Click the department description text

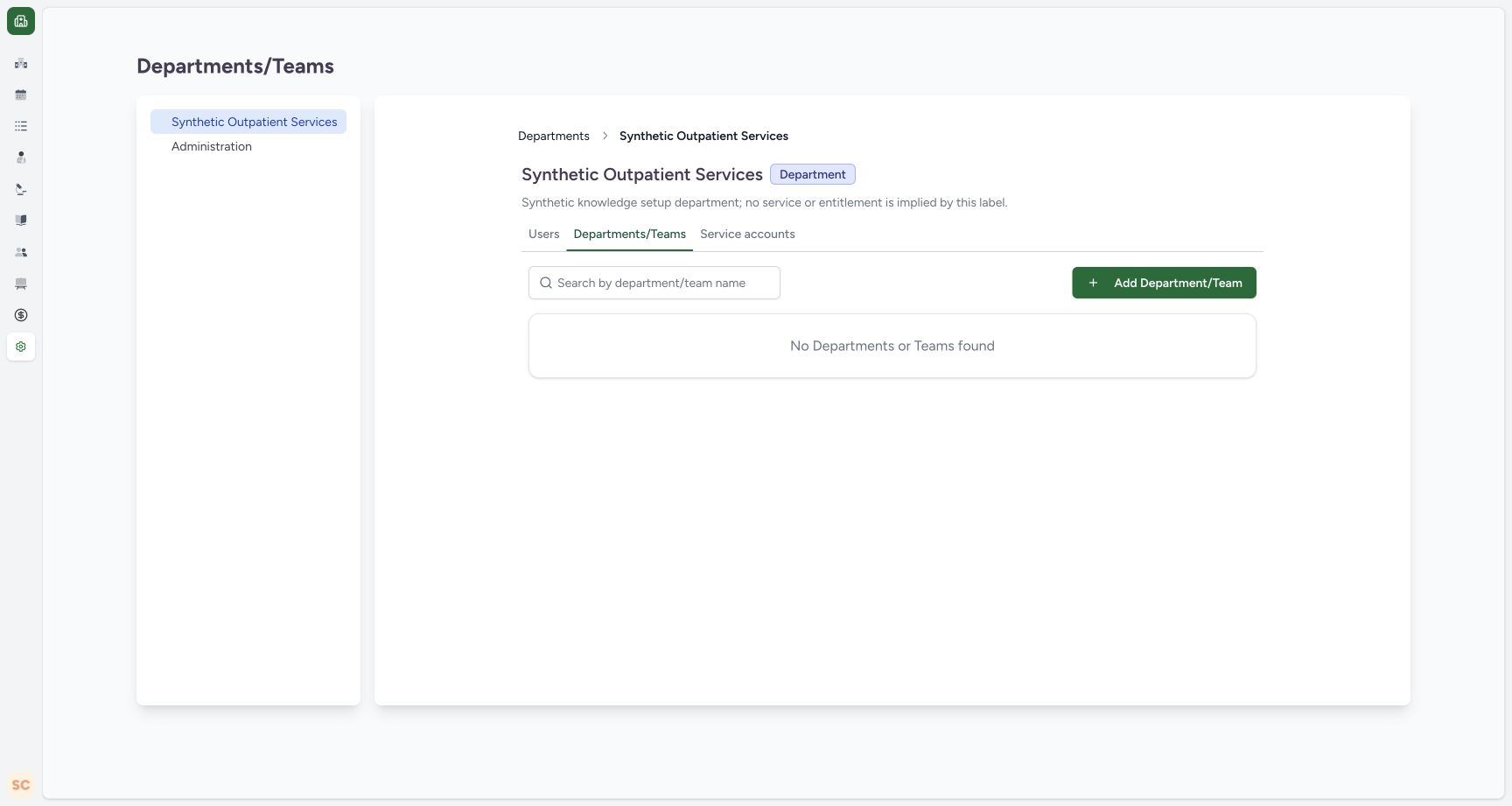[x=765, y=202]
